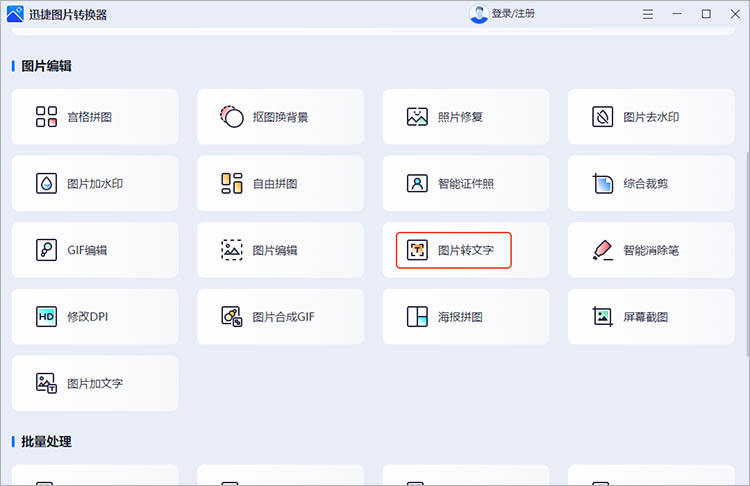750x486 pixels.
Task: Close the 迅捷图片转换器 window
Action: pyautogui.click(x=735, y=14)
